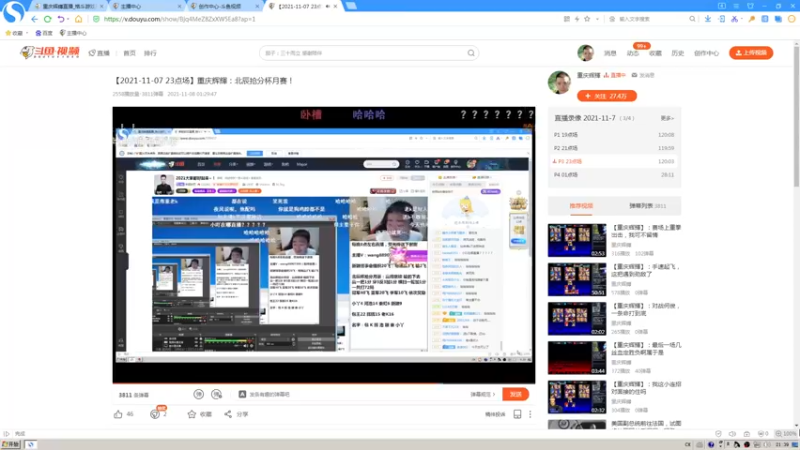Switch to the 创作中心 browser tab

tap(224, 6)
